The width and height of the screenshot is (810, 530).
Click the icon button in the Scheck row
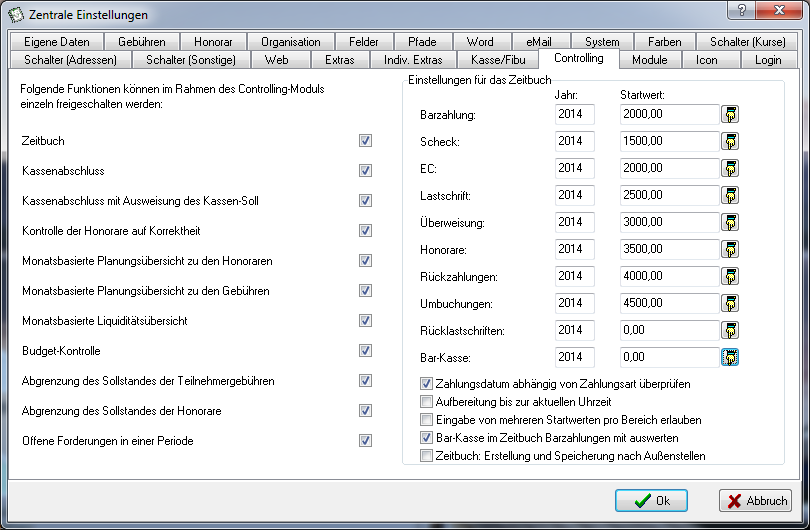730,141
